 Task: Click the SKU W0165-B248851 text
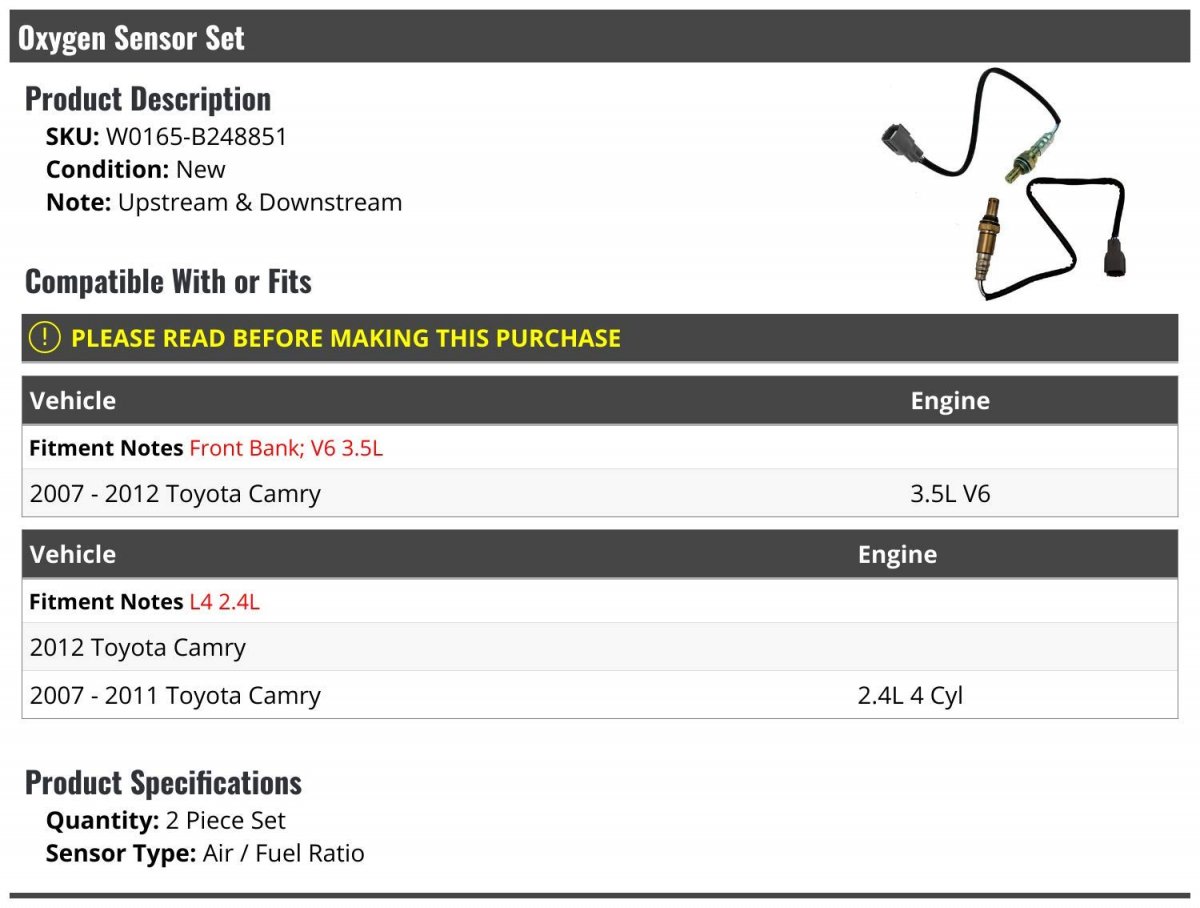167,137
